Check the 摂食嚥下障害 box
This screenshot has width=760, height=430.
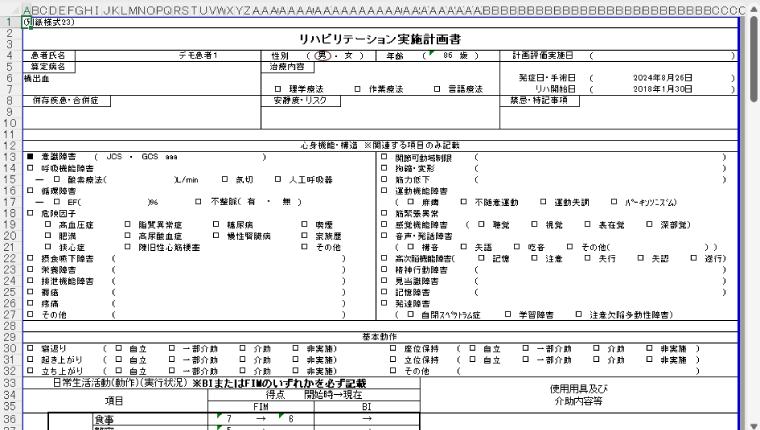pyautogui.click(x=30, y=258)
